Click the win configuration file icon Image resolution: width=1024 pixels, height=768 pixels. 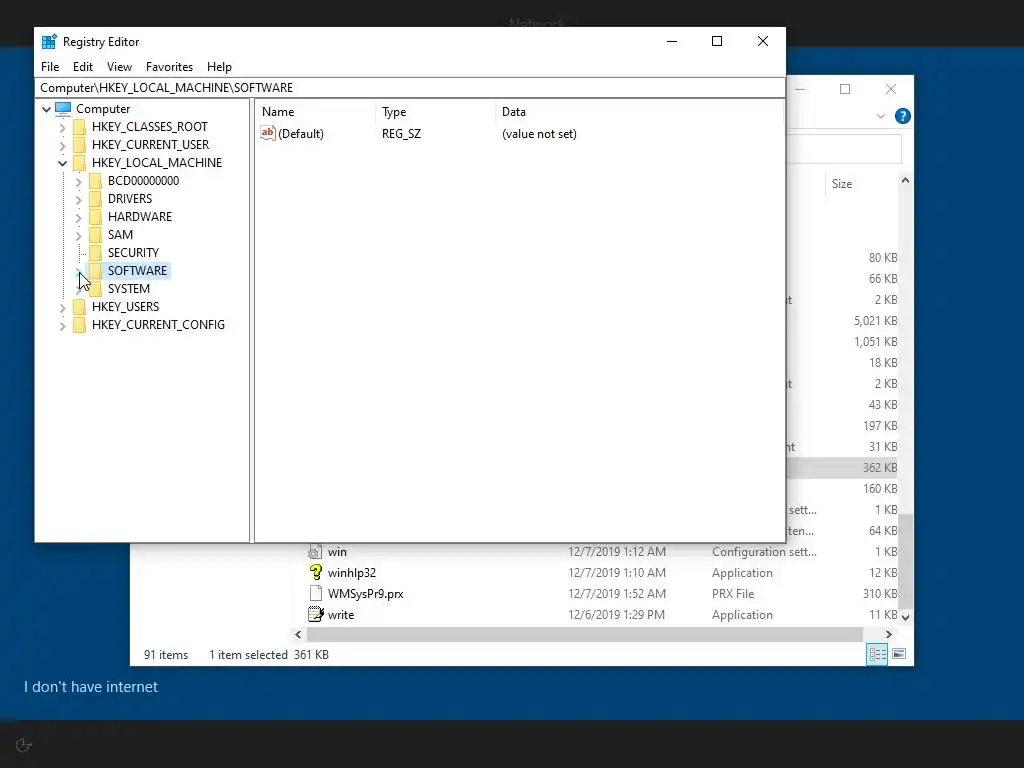[x=315, y=552]
